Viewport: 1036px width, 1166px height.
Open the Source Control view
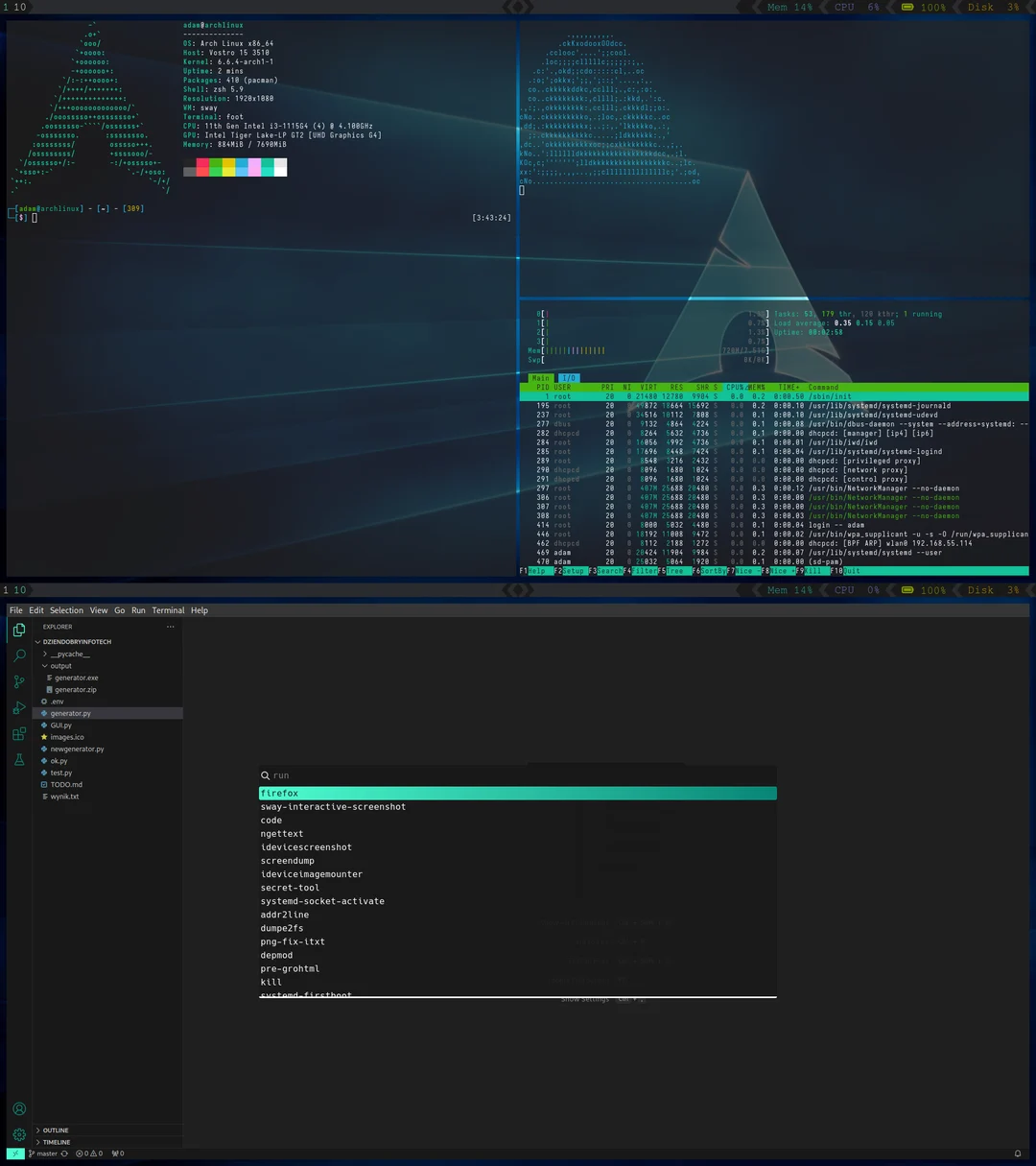(18, 681)
